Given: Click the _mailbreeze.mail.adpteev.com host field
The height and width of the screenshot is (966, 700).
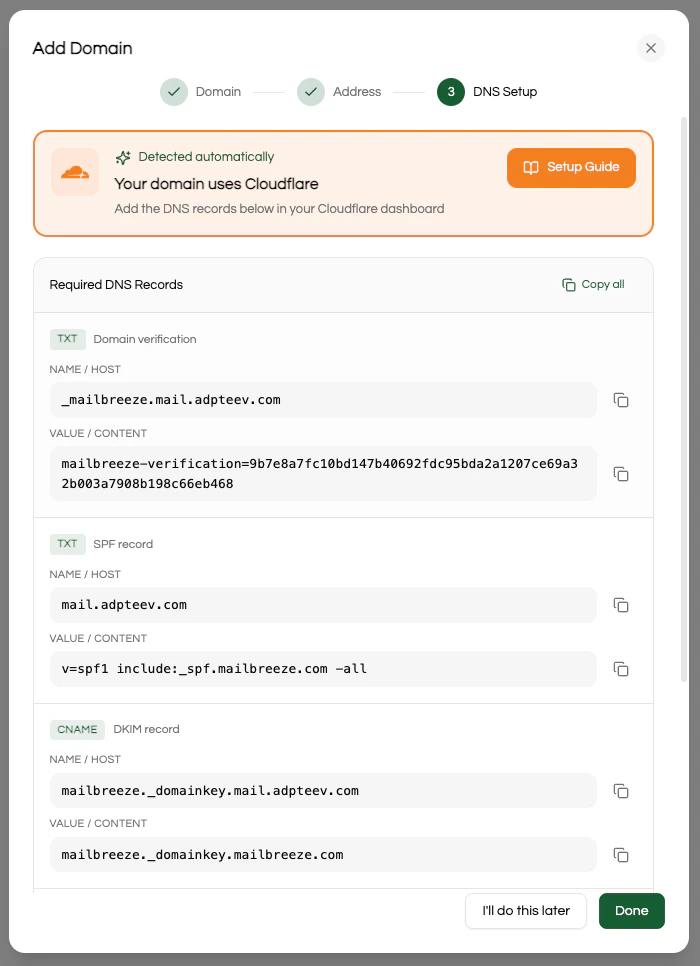Looking at the screenshot, I should [x=324, y=400].
